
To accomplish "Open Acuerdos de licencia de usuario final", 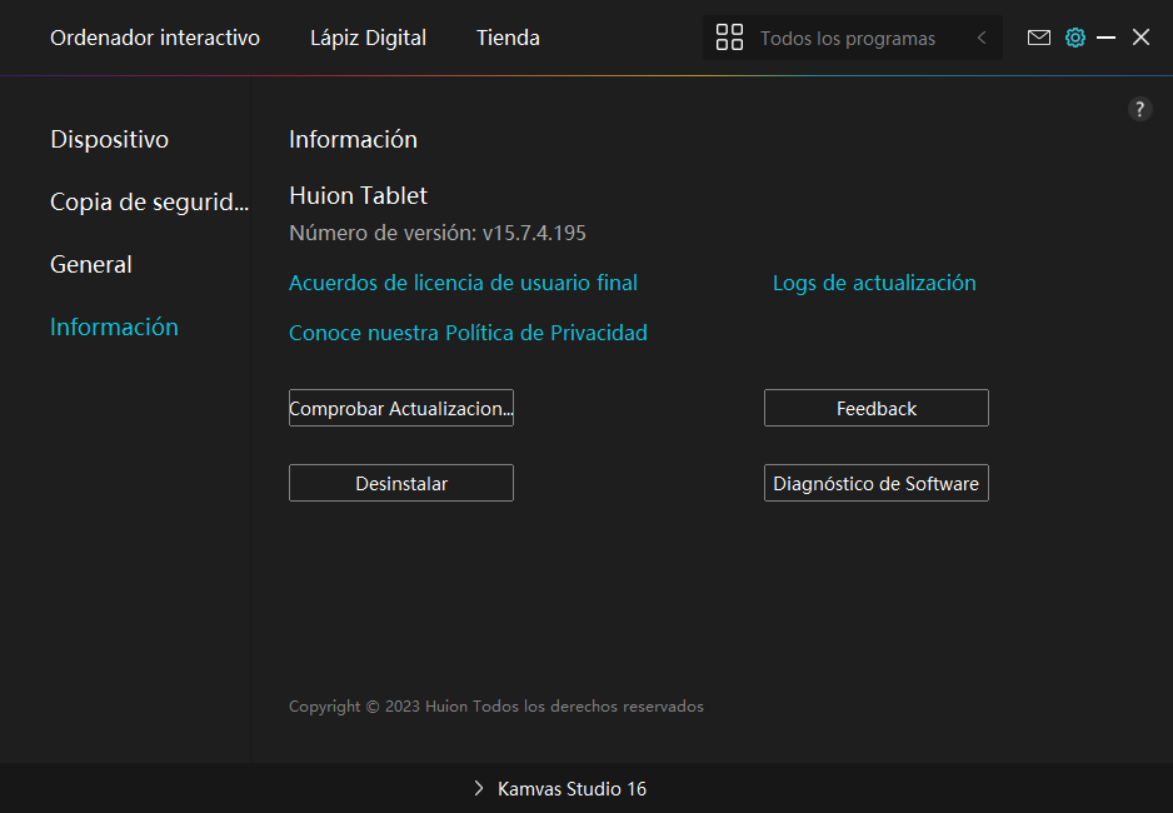I will (x=463, y=283).
